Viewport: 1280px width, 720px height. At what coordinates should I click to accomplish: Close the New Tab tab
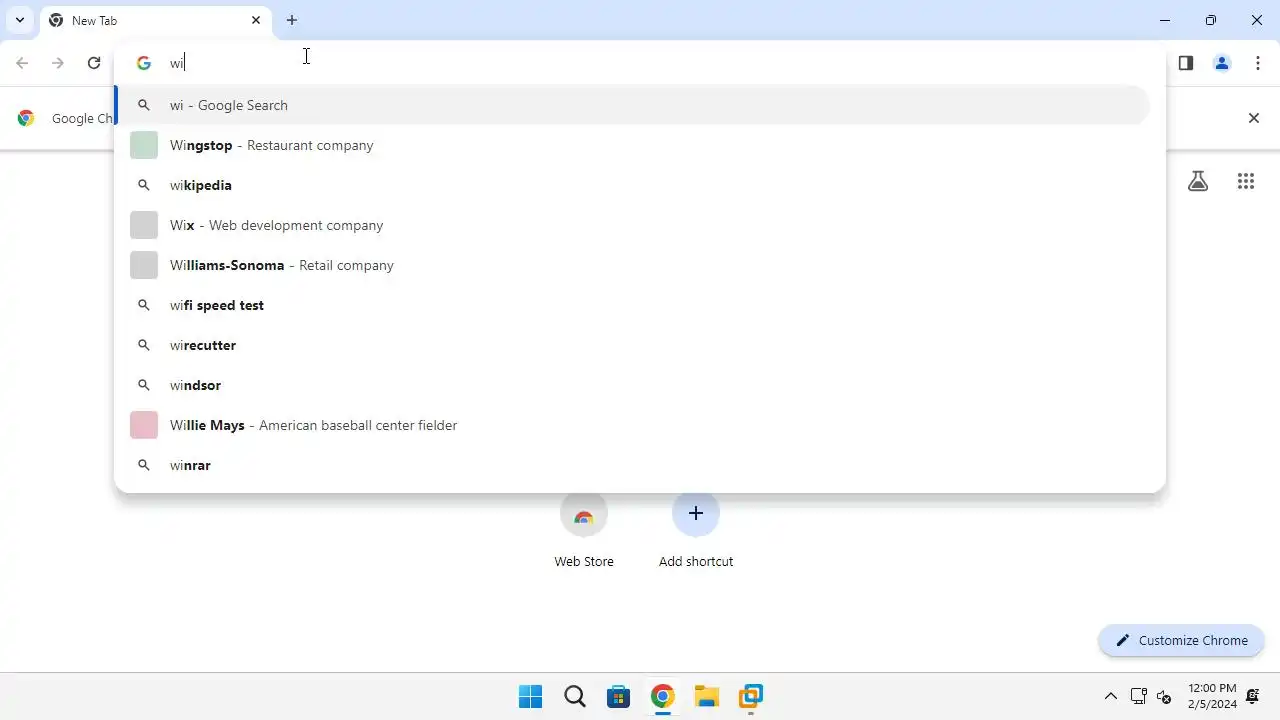256,20
